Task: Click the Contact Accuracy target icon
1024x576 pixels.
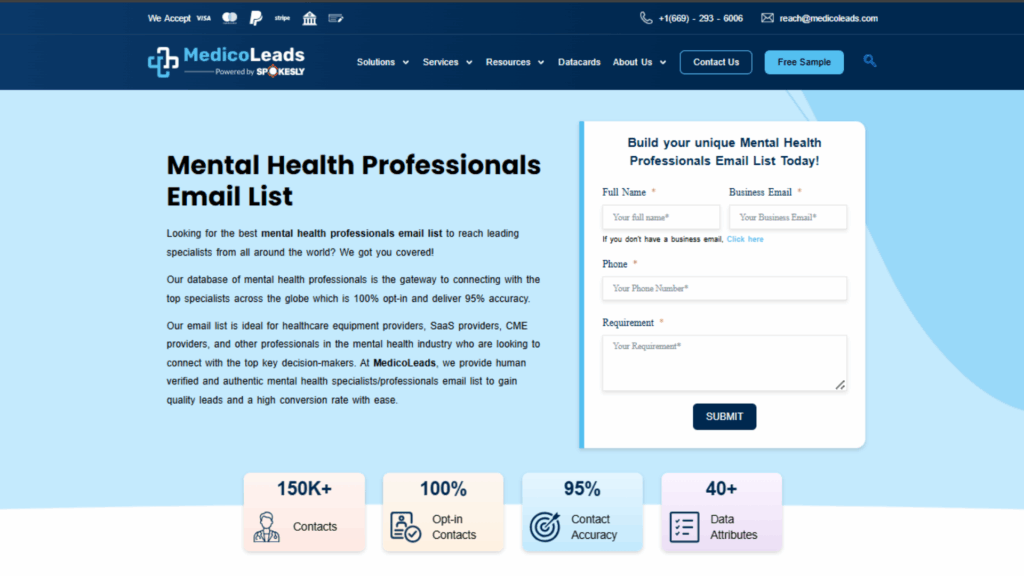Action: coord(548,526)
